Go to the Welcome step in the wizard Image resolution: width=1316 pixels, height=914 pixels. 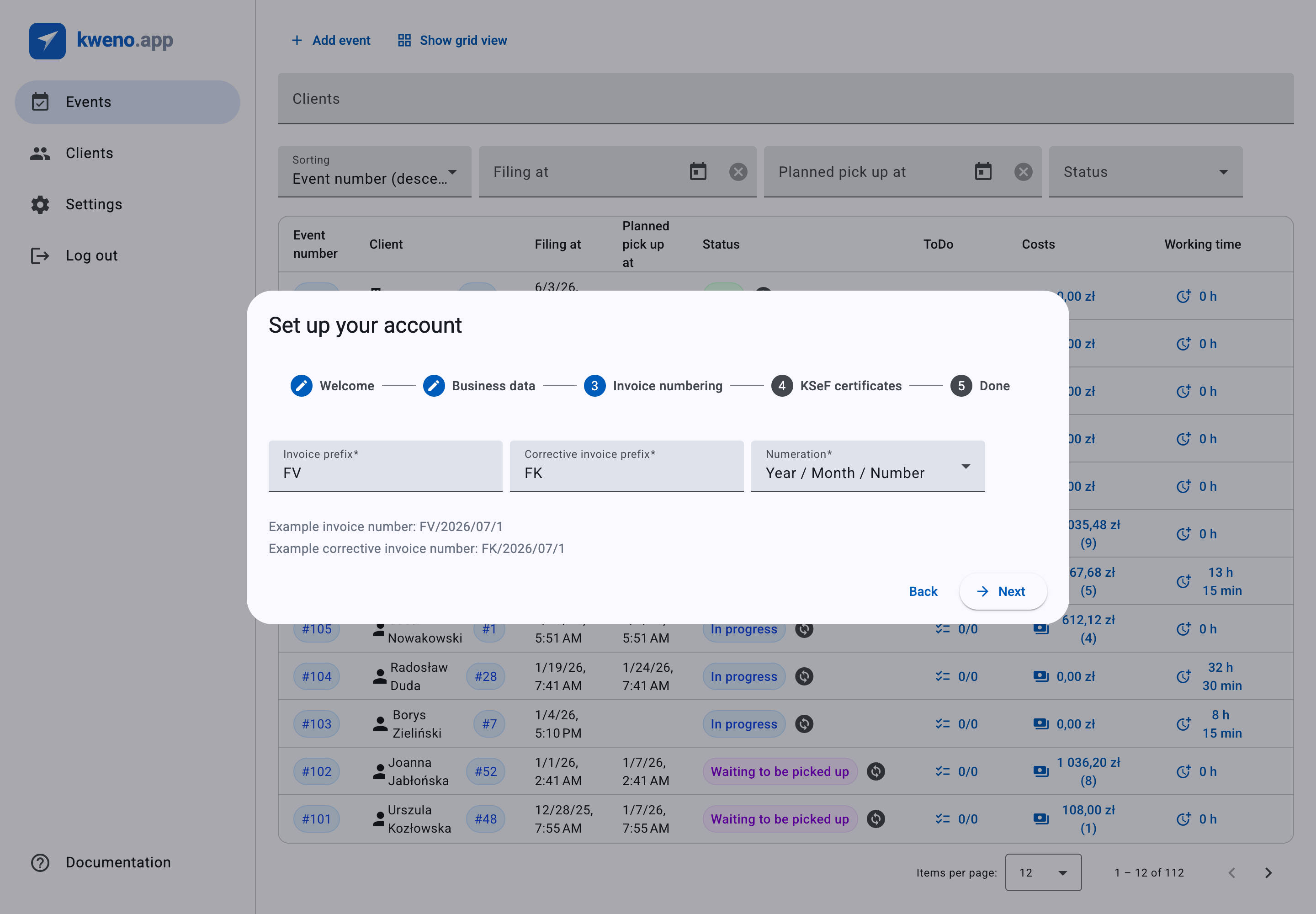coord(332,386)
